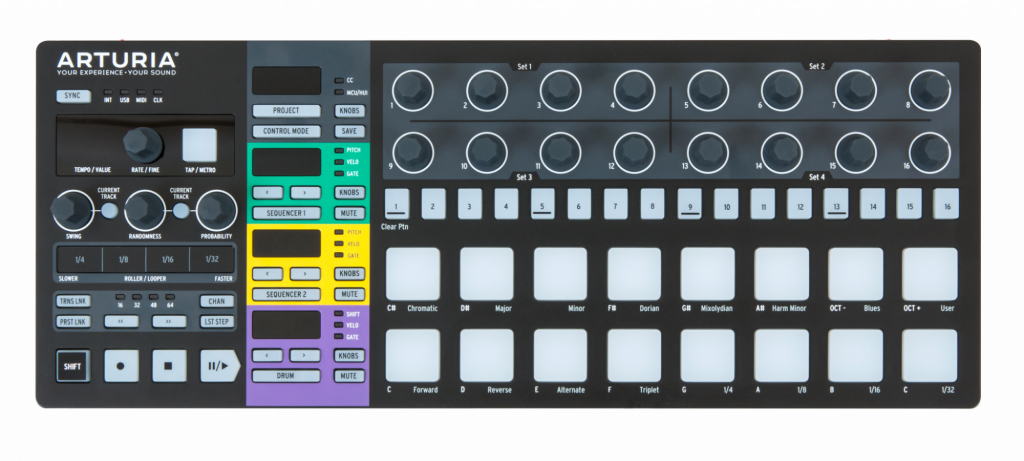Tap the Chromatic C# pad
The image size is (1024, 461).
point(413,274)
